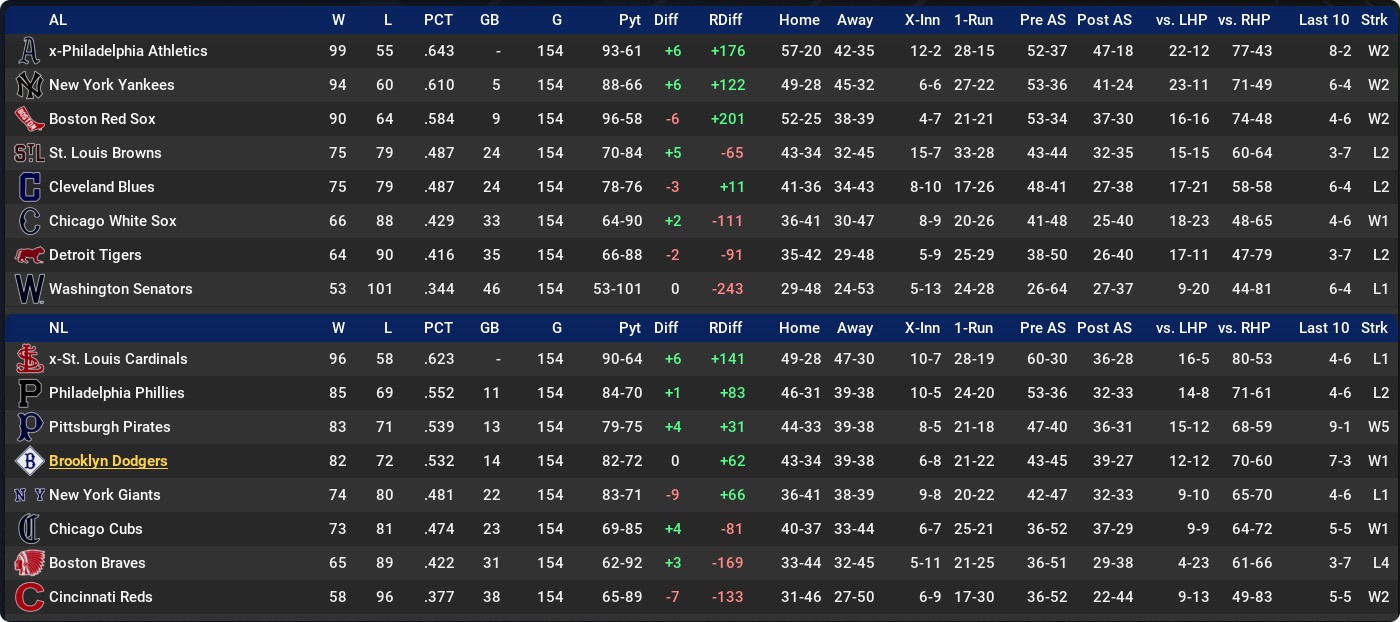Click the Boston Braves logo icon
This screenshot has height=622, width=1400.
click(x=29, y=563)
